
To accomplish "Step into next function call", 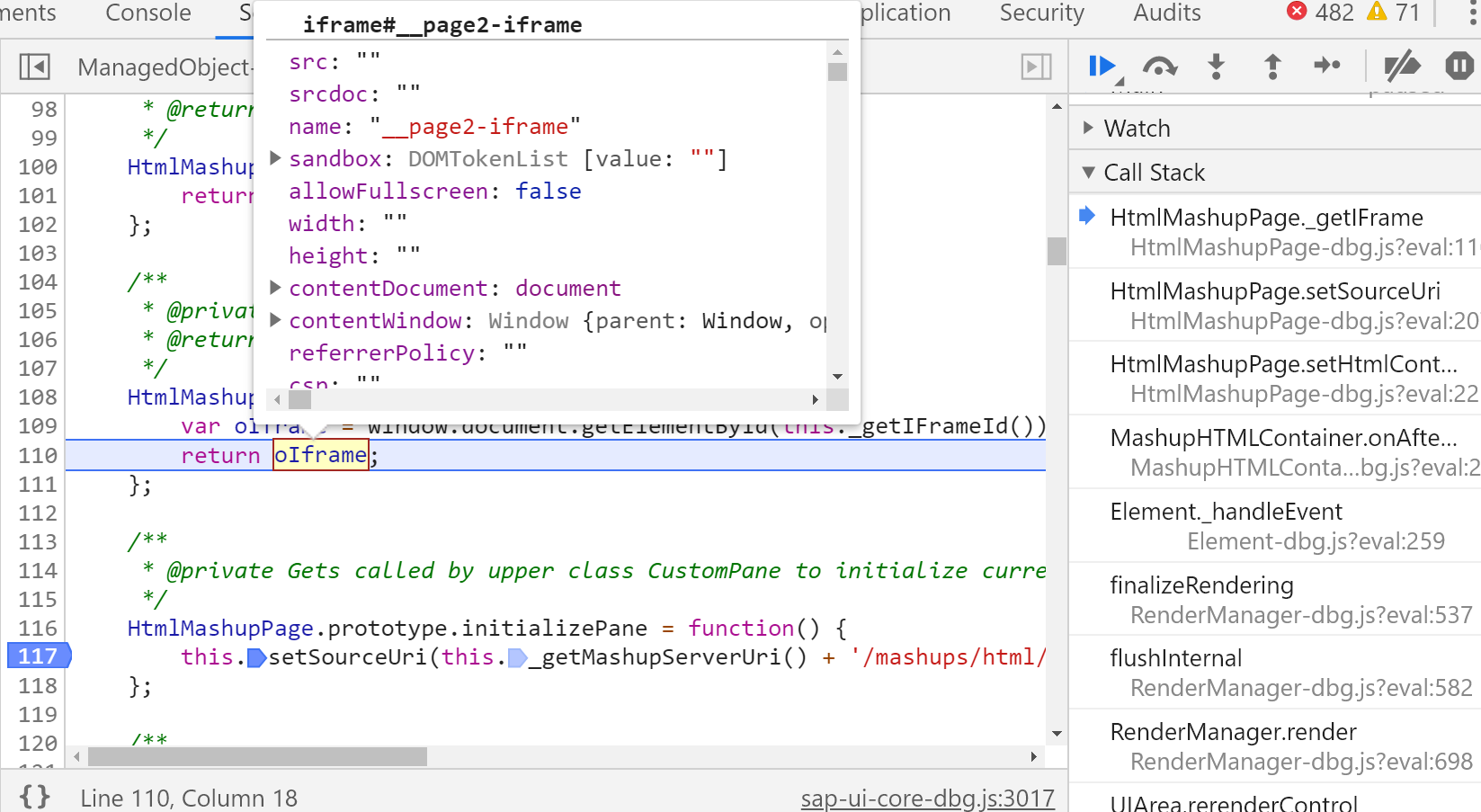I will point(1216,66).
